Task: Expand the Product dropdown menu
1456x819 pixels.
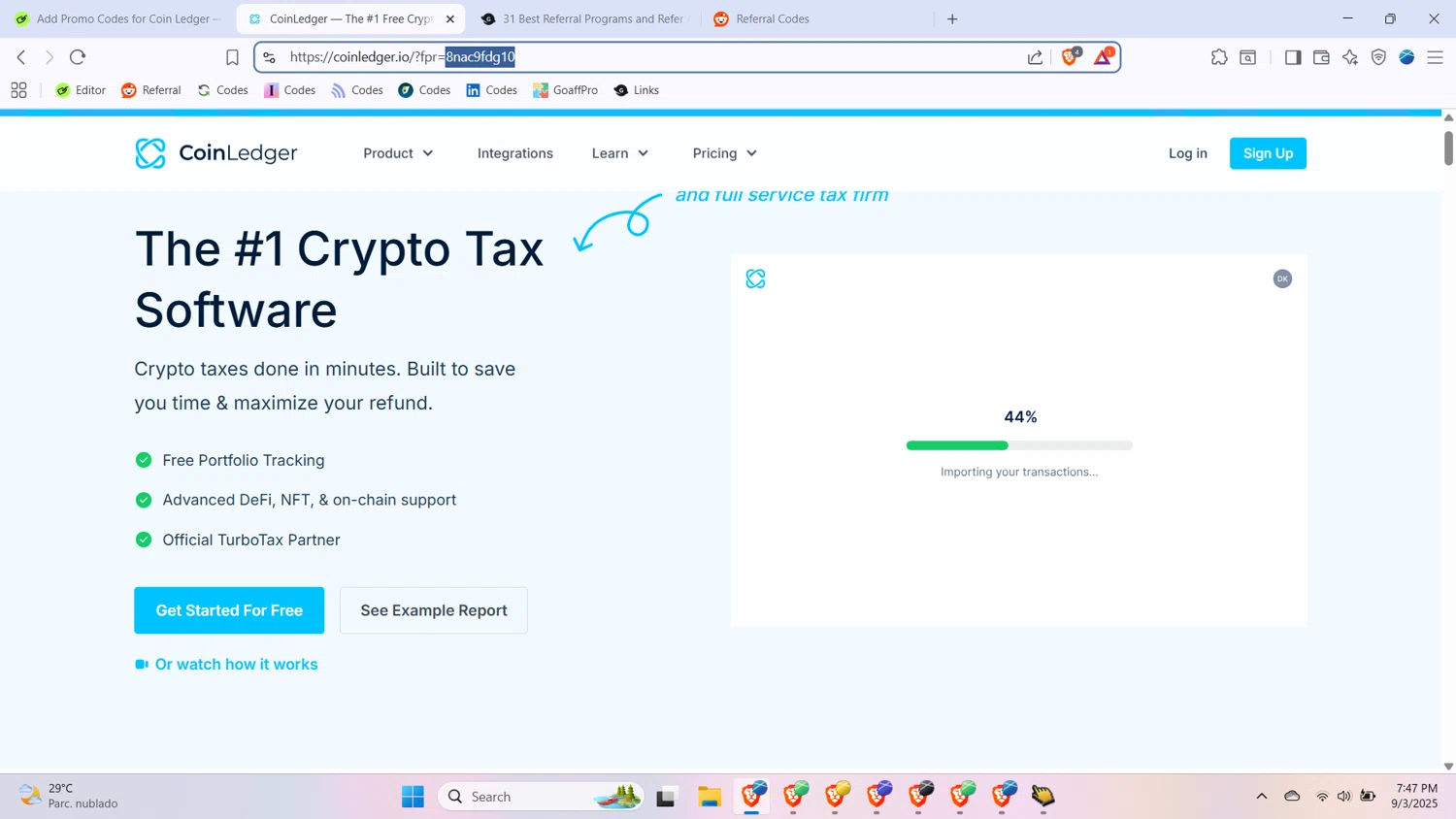Action: (398, 153)
